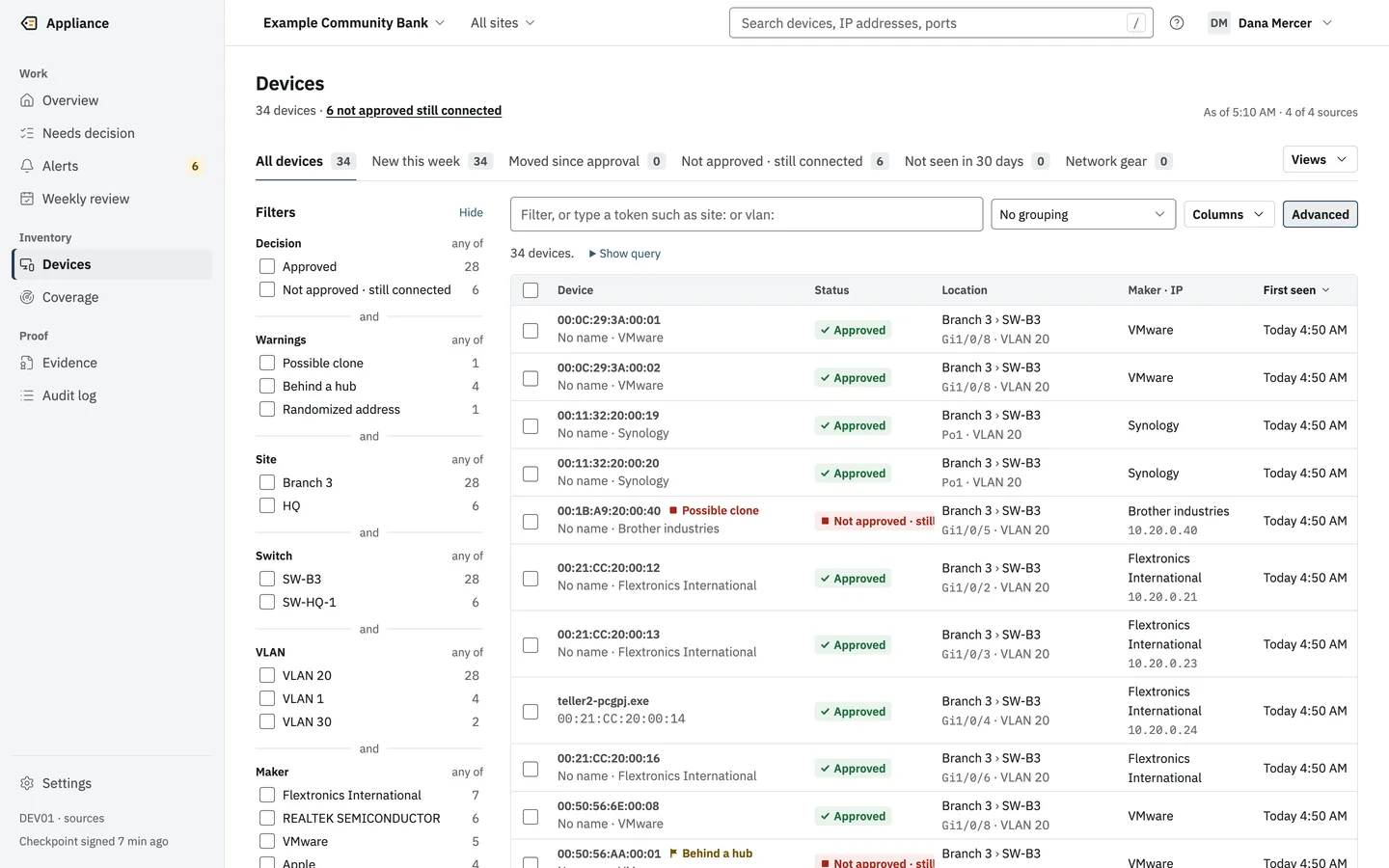Click the Weekly review calendar icon
Screen dimensions: 1389x868
coord(27,199)
